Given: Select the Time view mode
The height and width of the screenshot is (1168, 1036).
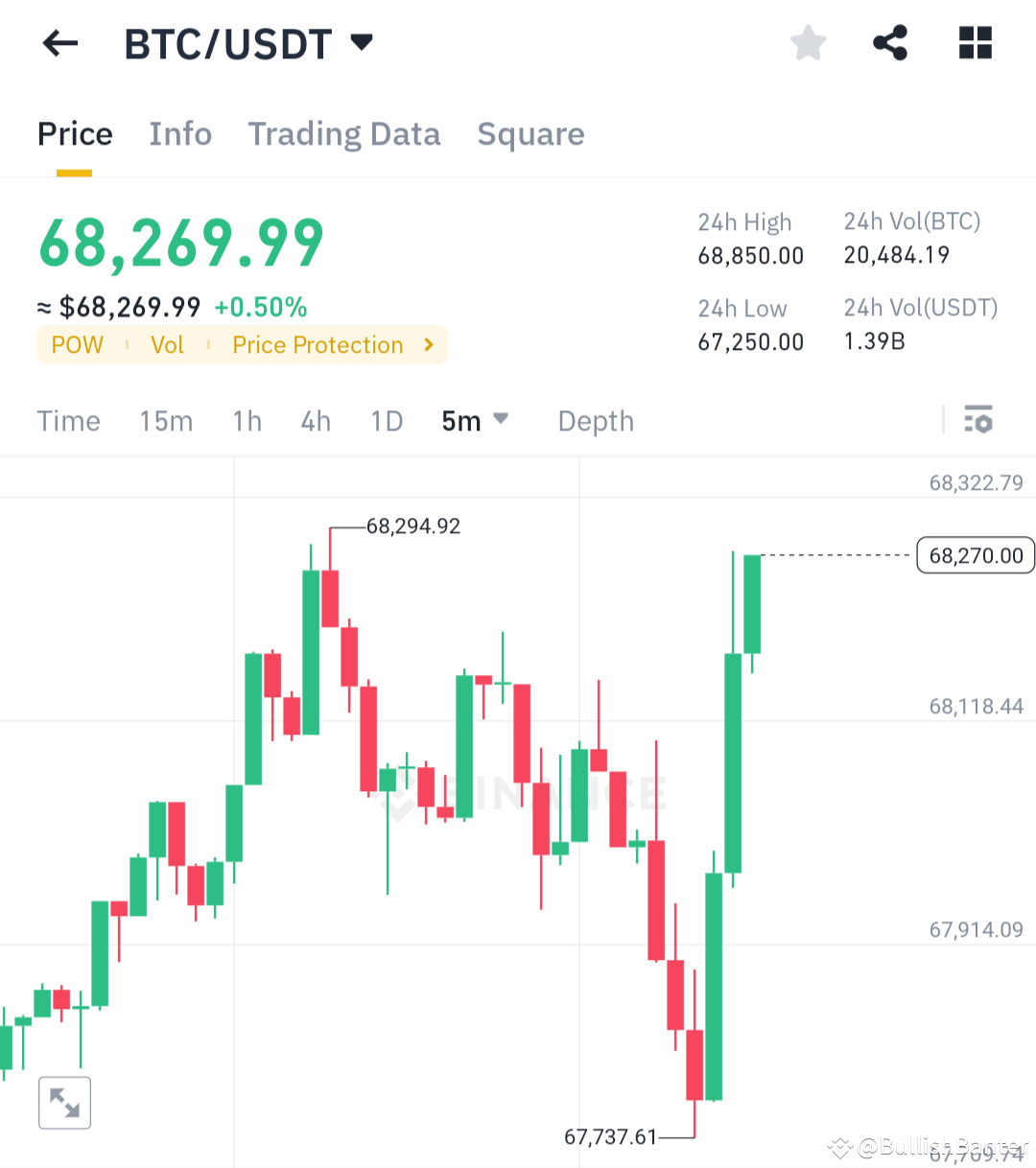Looking at the screenshot, I should 68,420.
